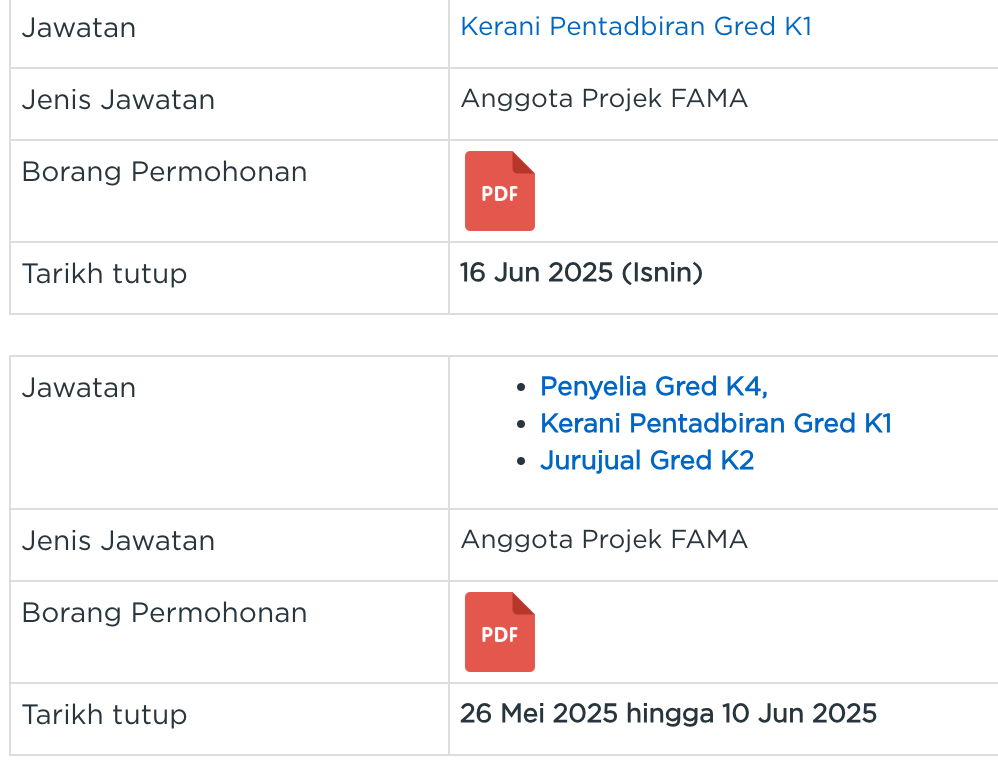Click the bullet point before Penyelia Gred K4
This screenshot has width=998, height=764.
click(520, 388)
